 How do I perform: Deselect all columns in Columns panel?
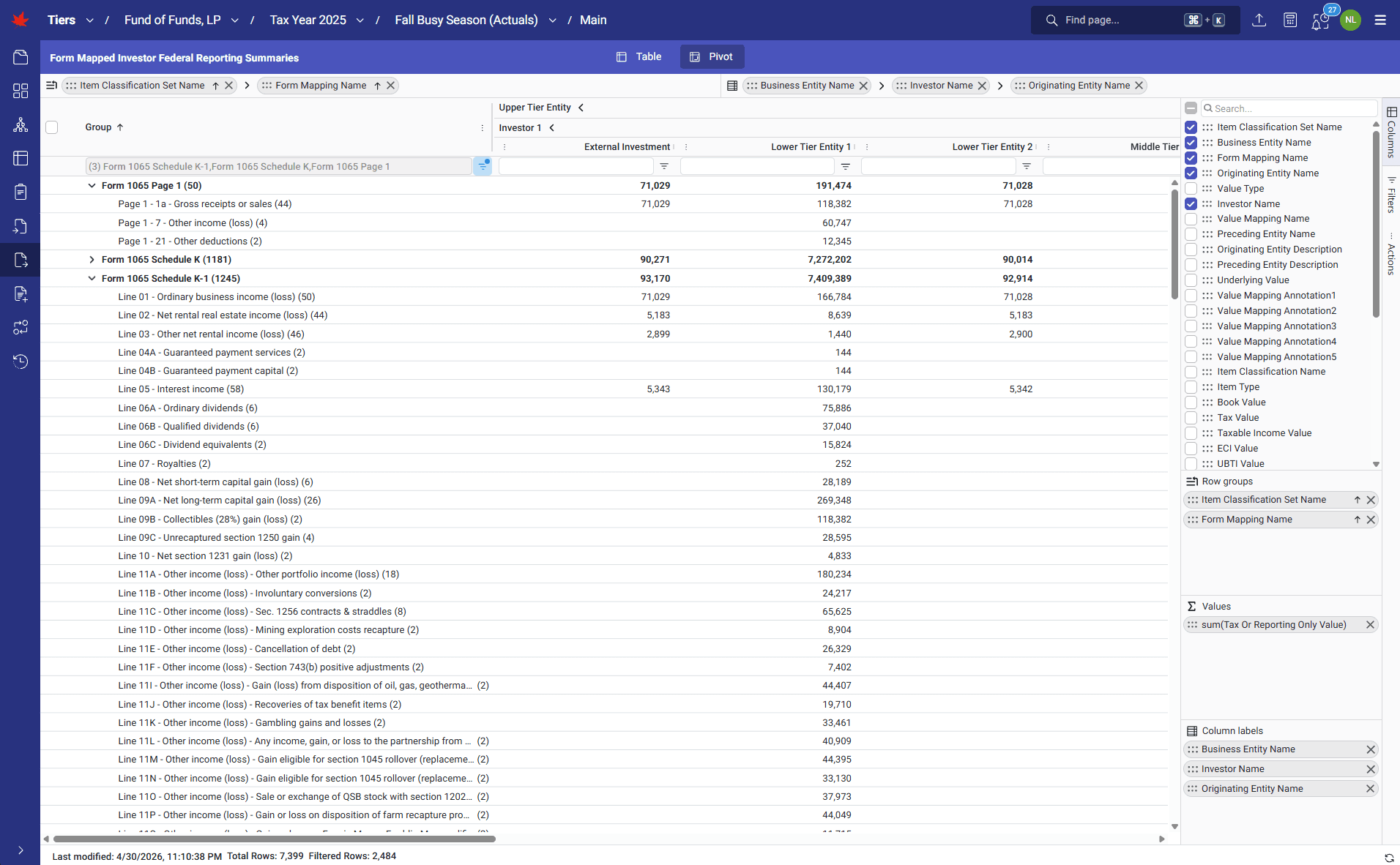point(1191,108)
